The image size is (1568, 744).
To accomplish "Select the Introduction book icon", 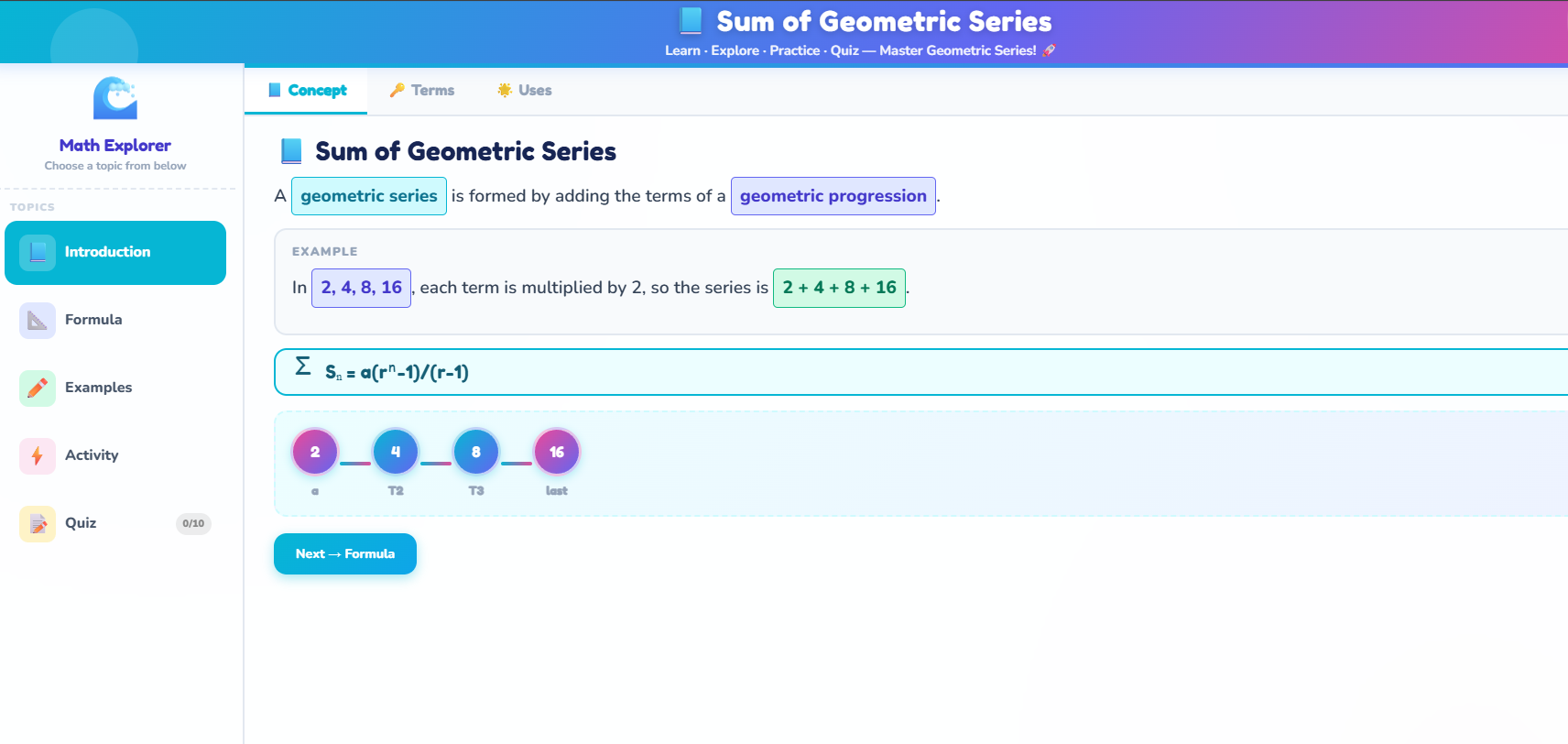I will pyautogui.click(x=37, y=252).
